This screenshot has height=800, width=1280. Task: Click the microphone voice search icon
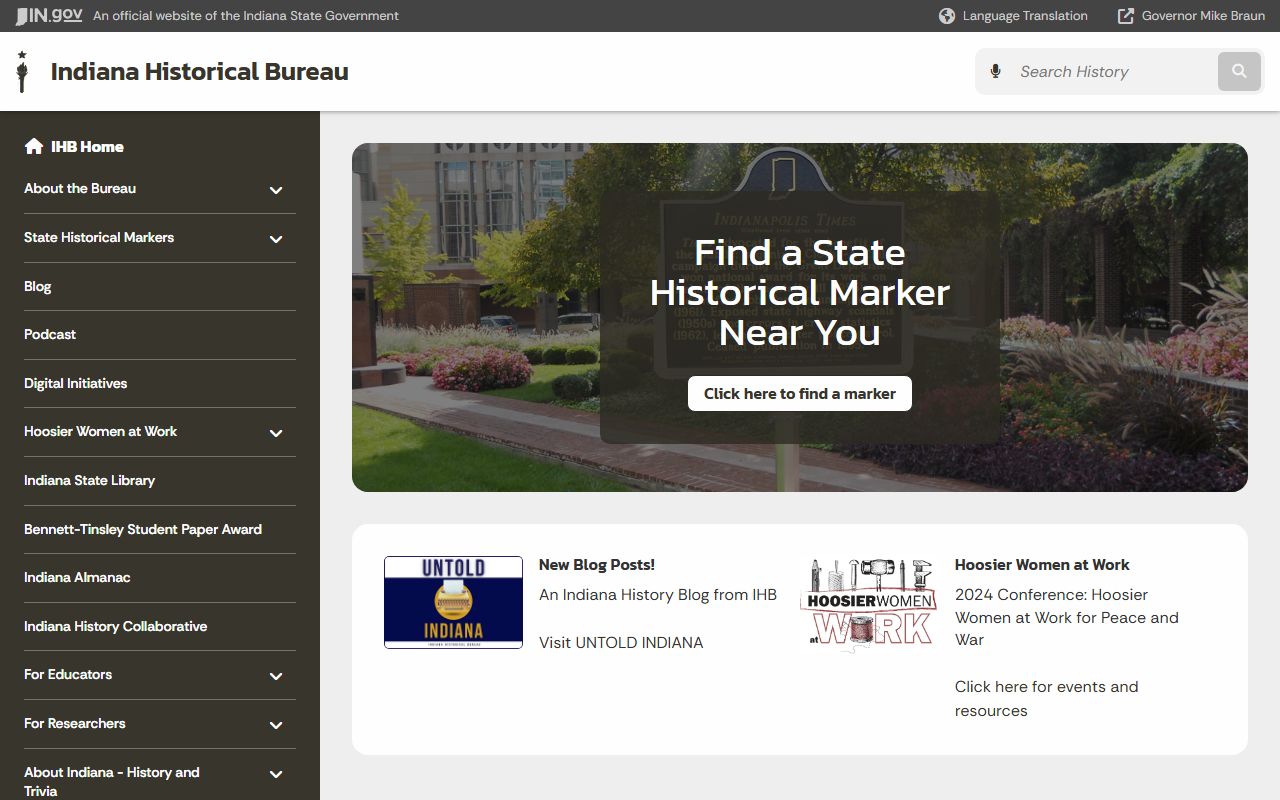coord(995,72)
